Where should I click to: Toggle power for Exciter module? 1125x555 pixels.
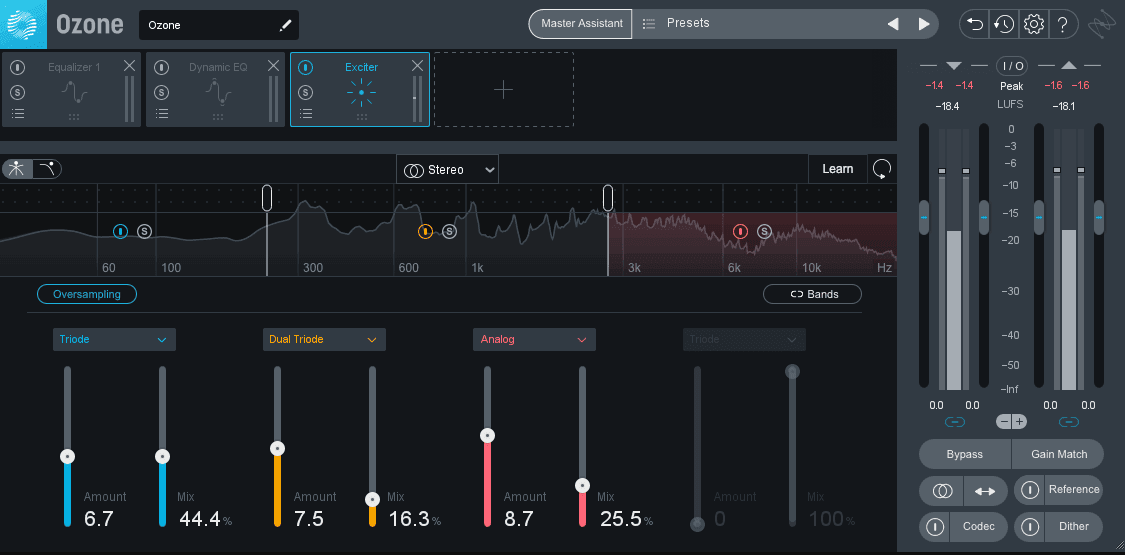click(x=306, y=67)
